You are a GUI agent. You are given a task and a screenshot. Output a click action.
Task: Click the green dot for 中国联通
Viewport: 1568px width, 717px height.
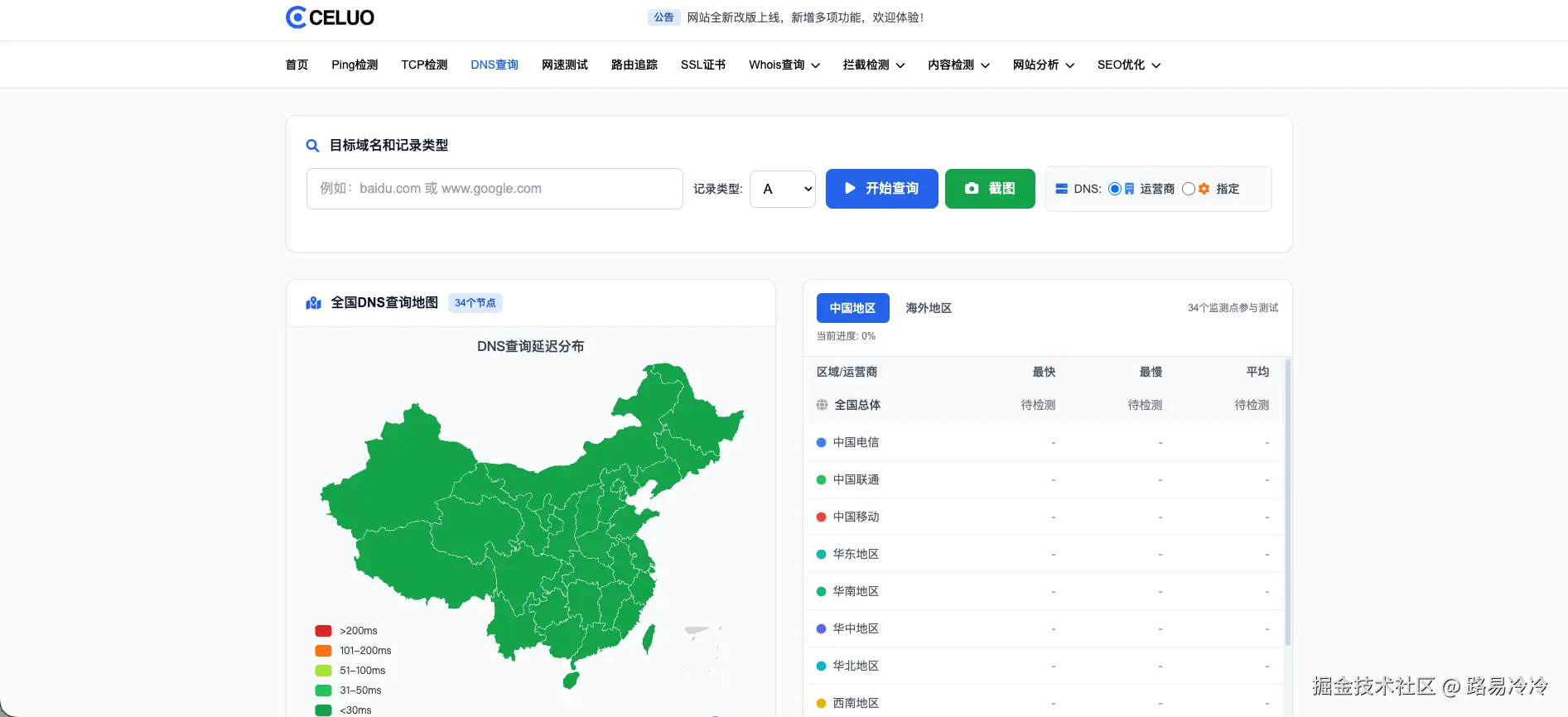[822, 479]
